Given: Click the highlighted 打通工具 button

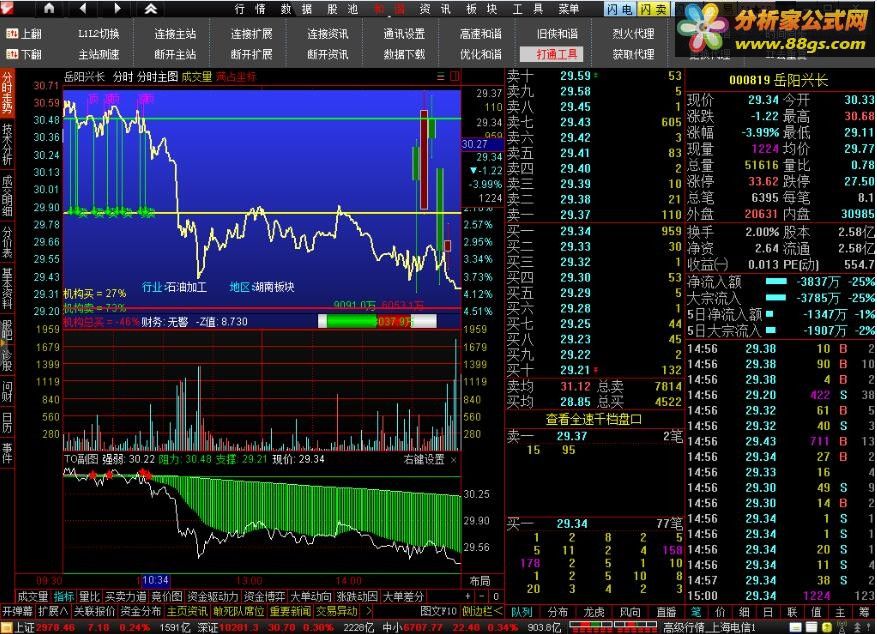Looking at the screenshot, I should tap(552, 54).
